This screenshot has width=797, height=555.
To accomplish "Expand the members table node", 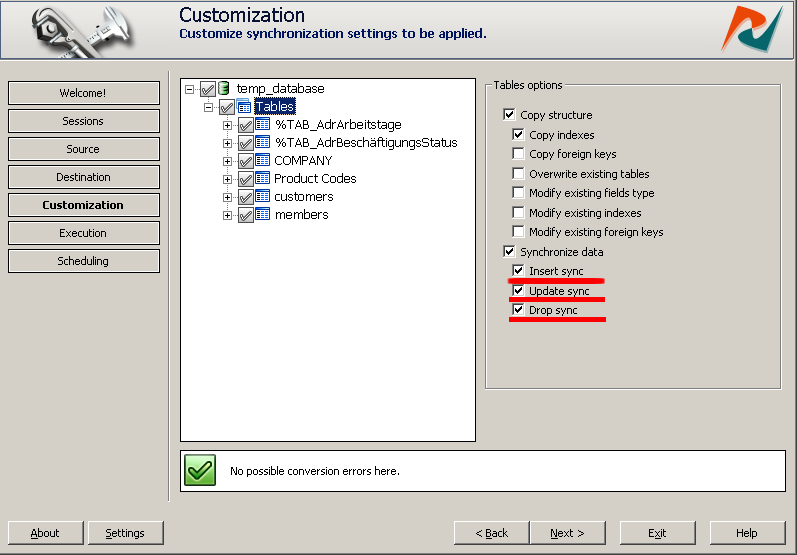I will tap(227, 215).
